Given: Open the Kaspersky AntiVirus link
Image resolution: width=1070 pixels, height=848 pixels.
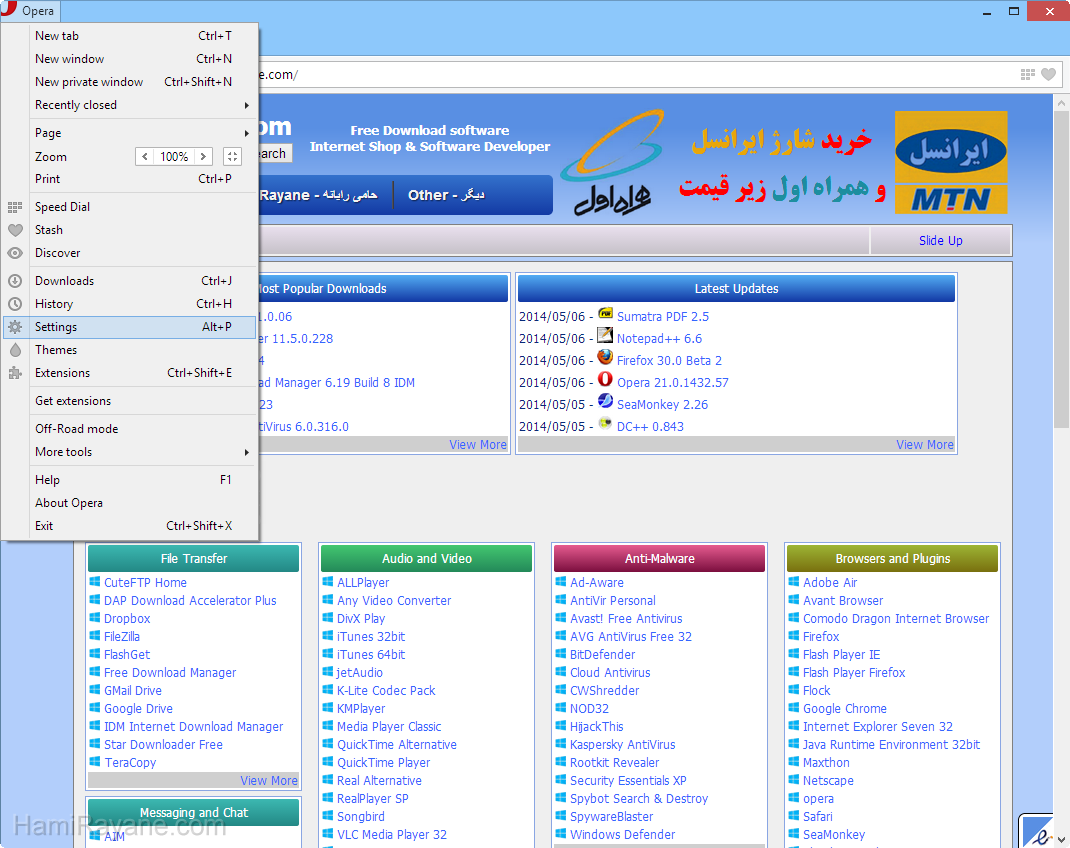Looking at the screenshot, I should (x=622, y=745).
